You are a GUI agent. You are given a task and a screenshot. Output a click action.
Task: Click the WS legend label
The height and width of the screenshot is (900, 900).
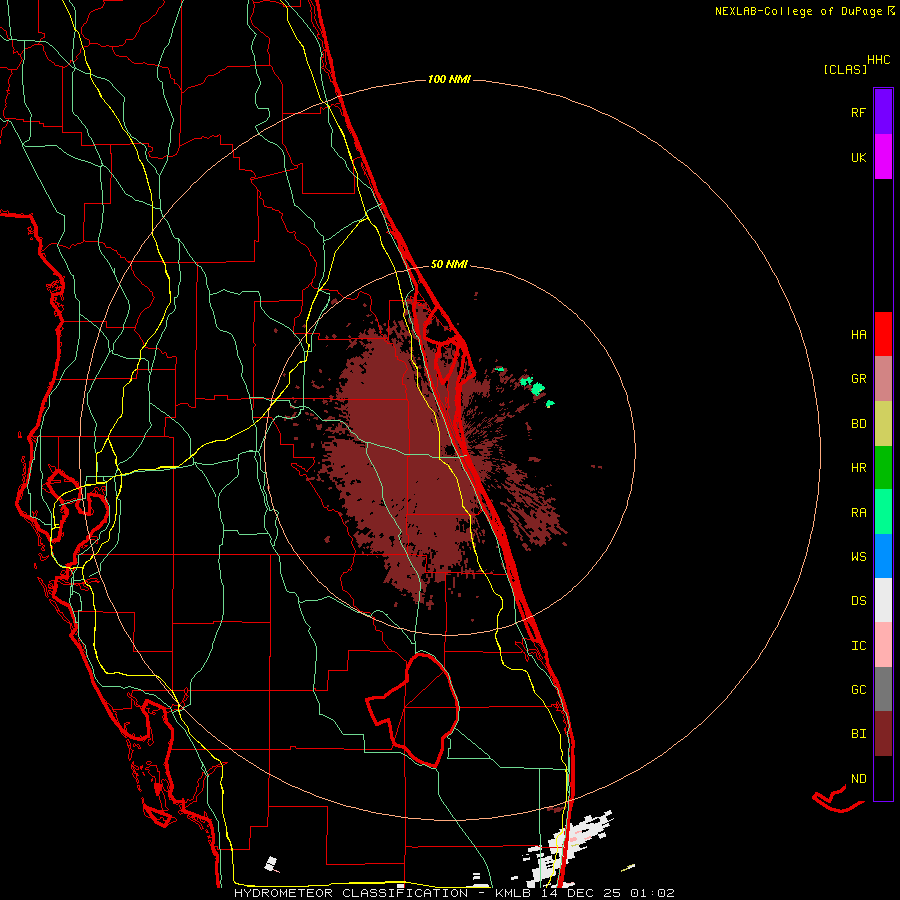coord(858,556)
